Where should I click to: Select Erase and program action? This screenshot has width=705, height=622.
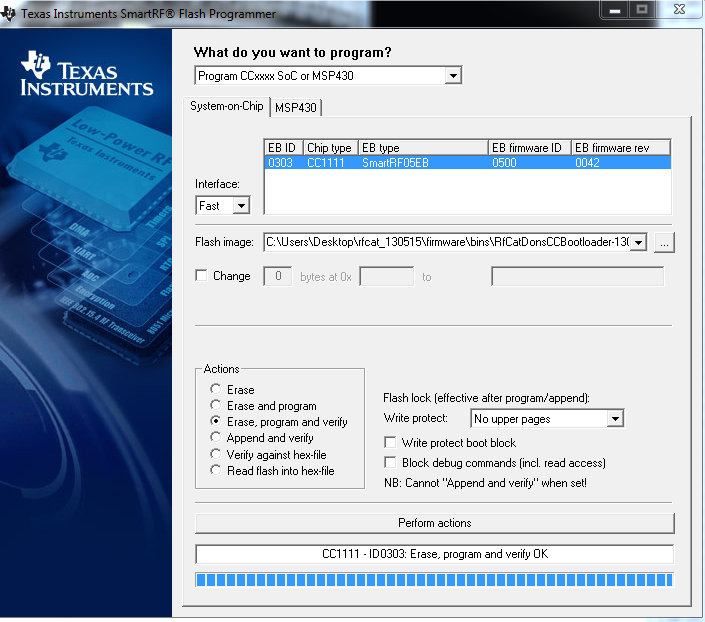(x=216, y=406)
